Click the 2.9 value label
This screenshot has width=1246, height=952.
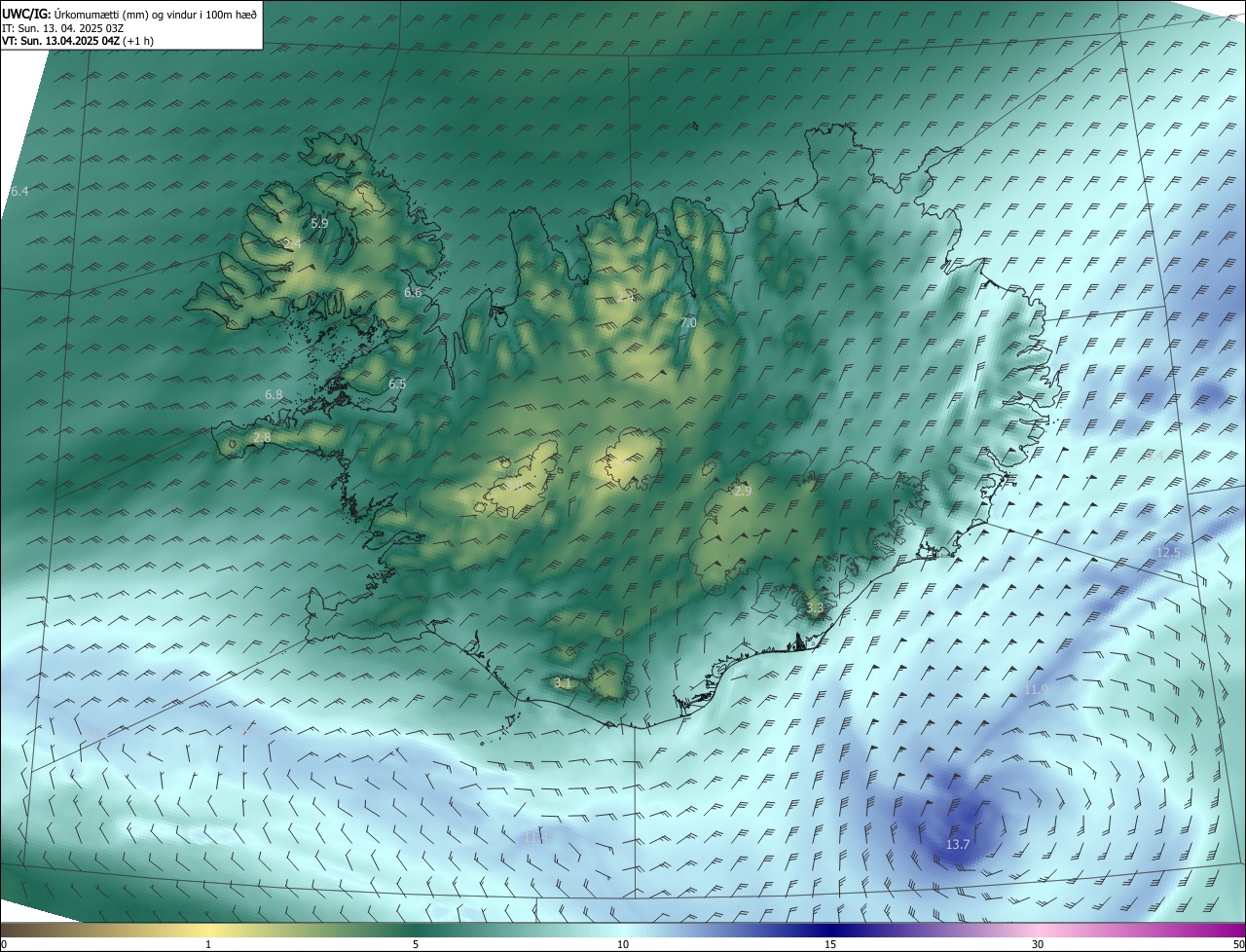[x=743, y=491]
